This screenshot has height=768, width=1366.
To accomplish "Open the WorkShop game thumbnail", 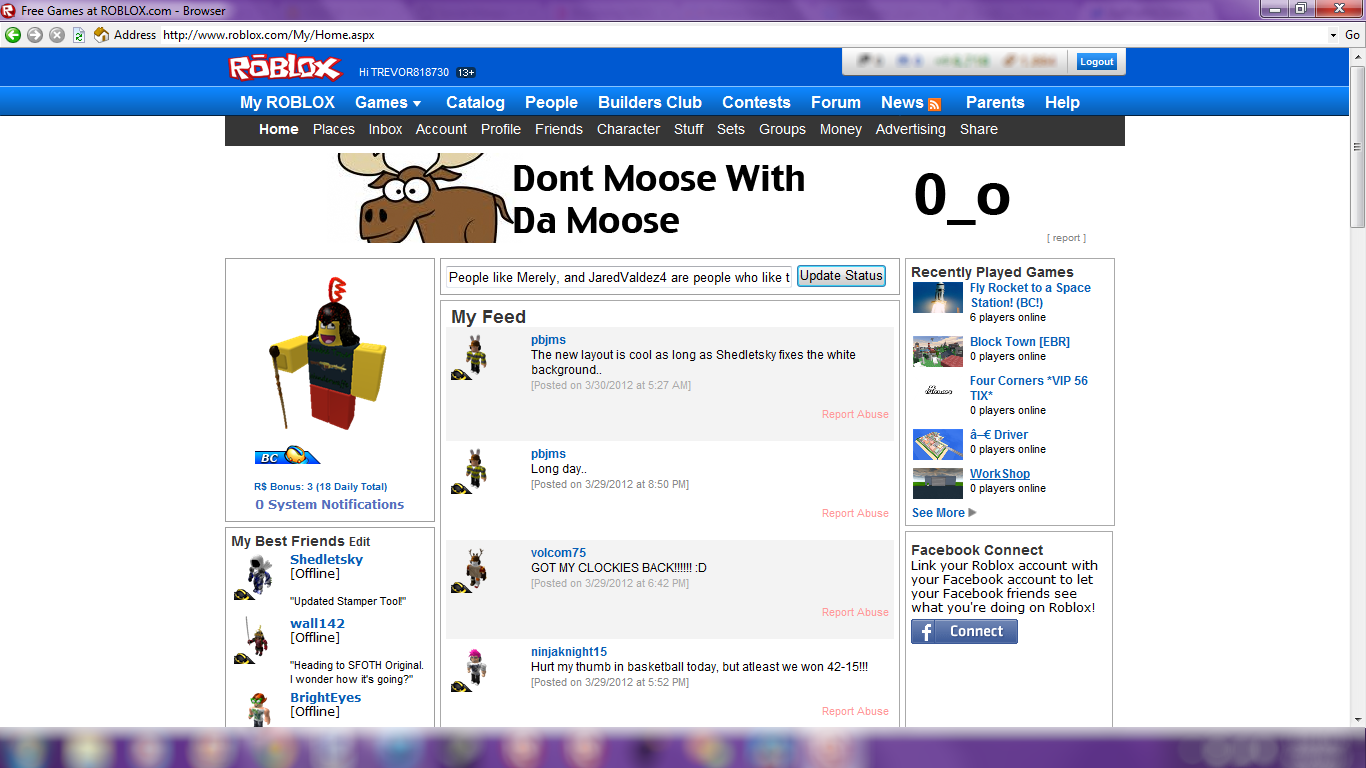I will click(938, 483).
